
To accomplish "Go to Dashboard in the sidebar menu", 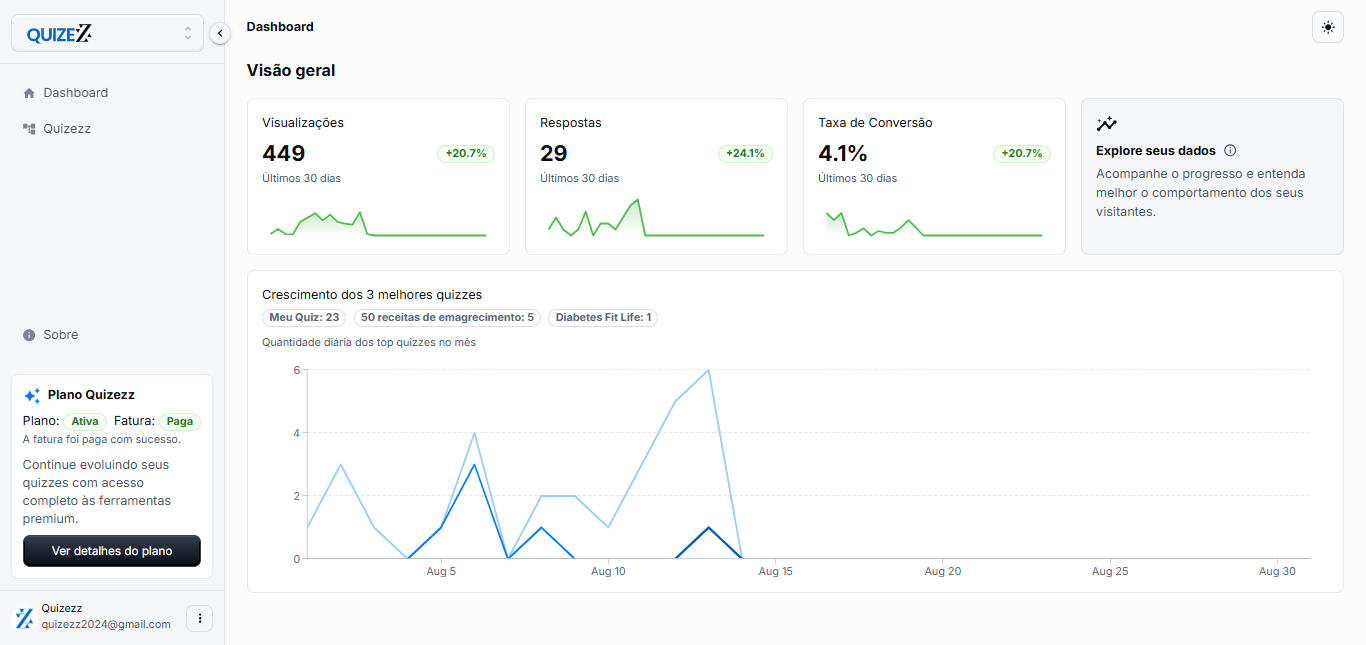I will [x=75, y=93].
